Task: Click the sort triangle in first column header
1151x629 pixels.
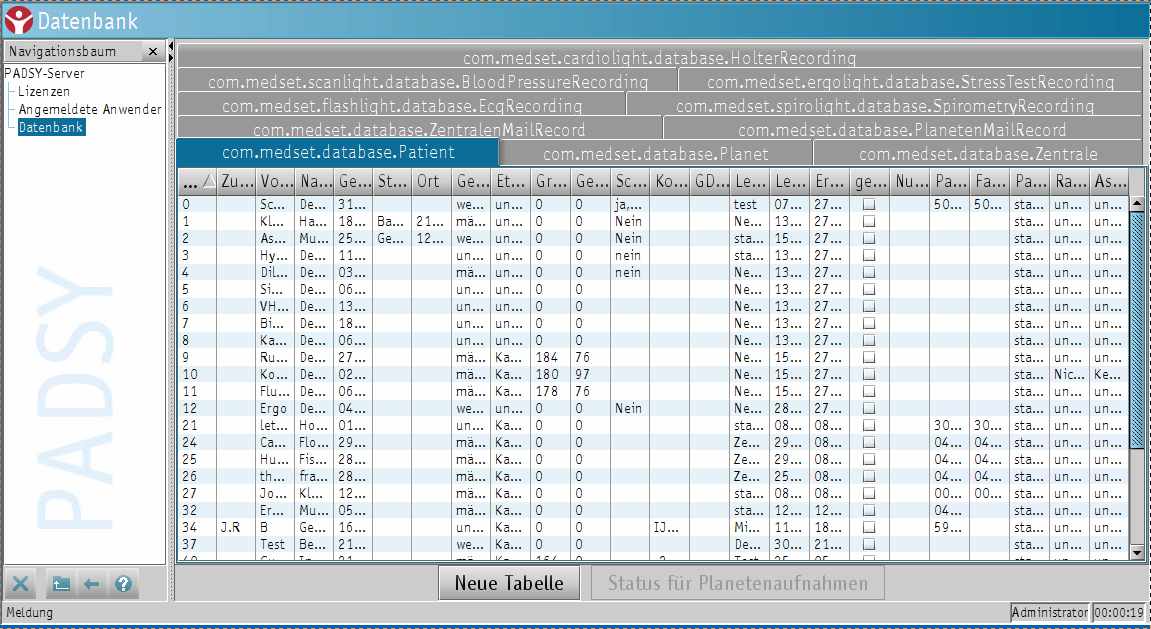Action: 208,182
